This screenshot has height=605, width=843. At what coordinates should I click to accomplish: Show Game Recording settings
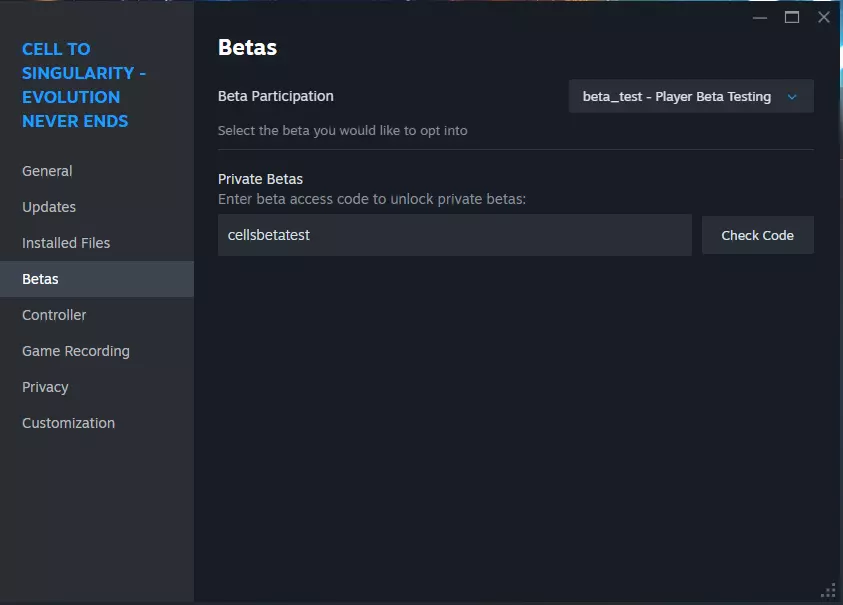[76, 351]
